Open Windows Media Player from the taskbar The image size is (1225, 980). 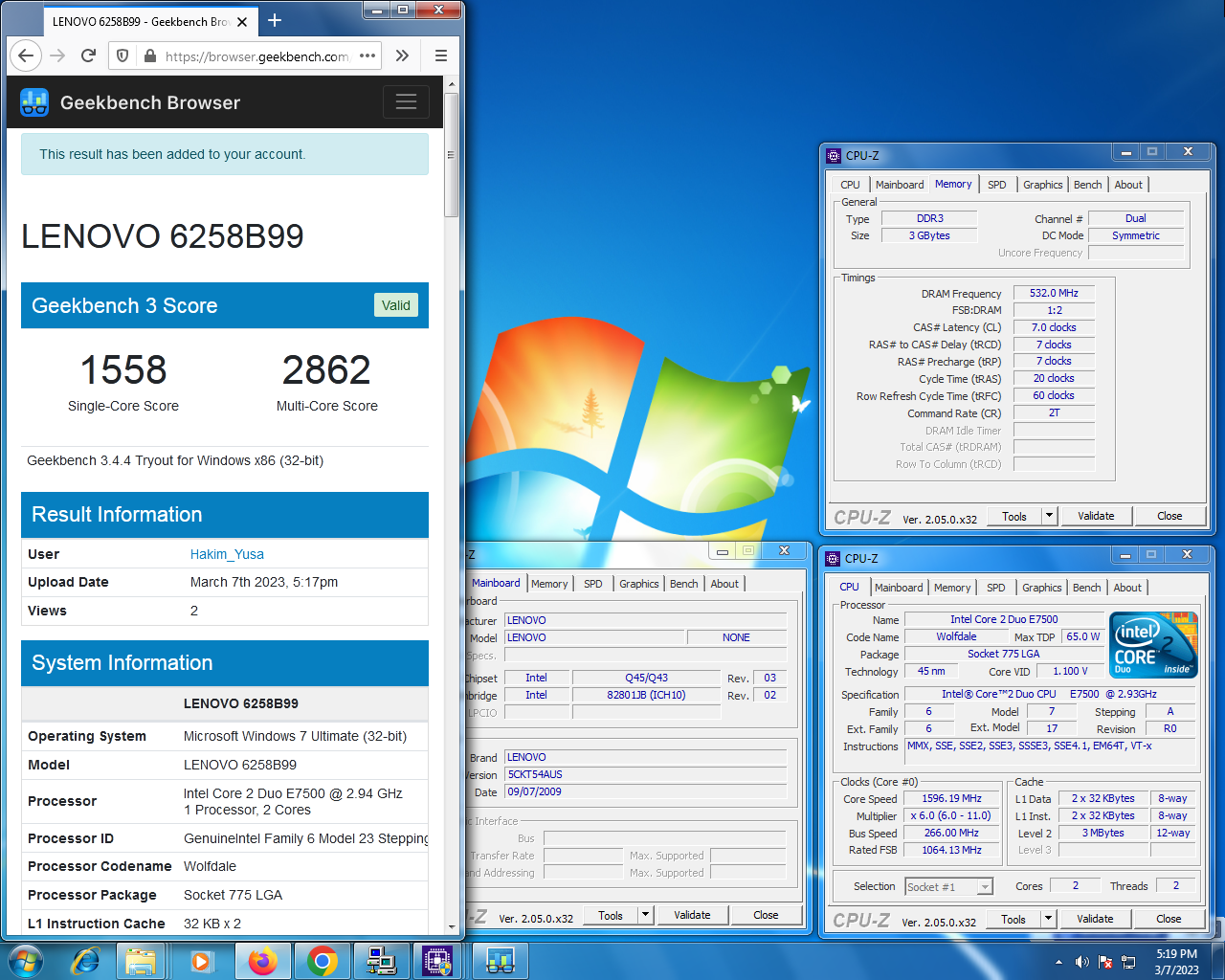tap(201, 961)
